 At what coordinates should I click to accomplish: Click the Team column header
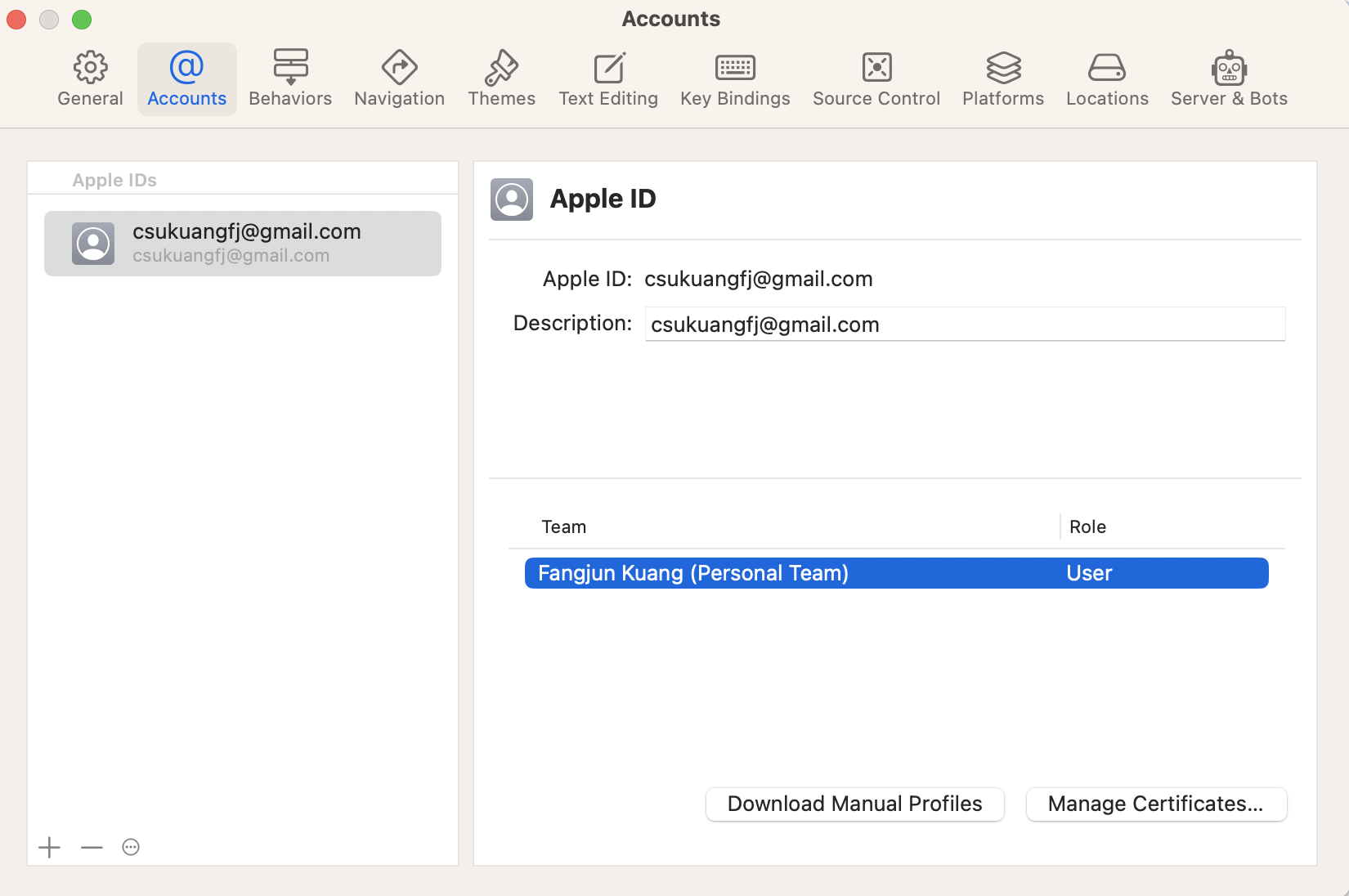coord(563,527)
